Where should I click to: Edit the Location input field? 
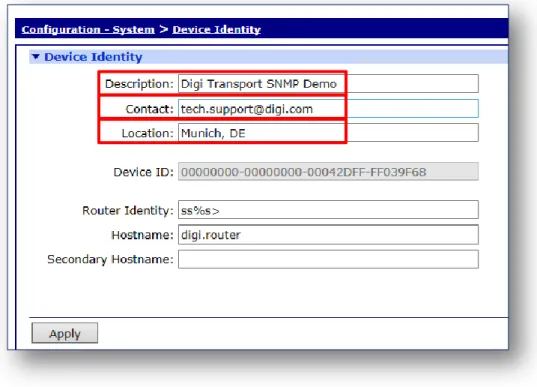click(x=328, y=133)
